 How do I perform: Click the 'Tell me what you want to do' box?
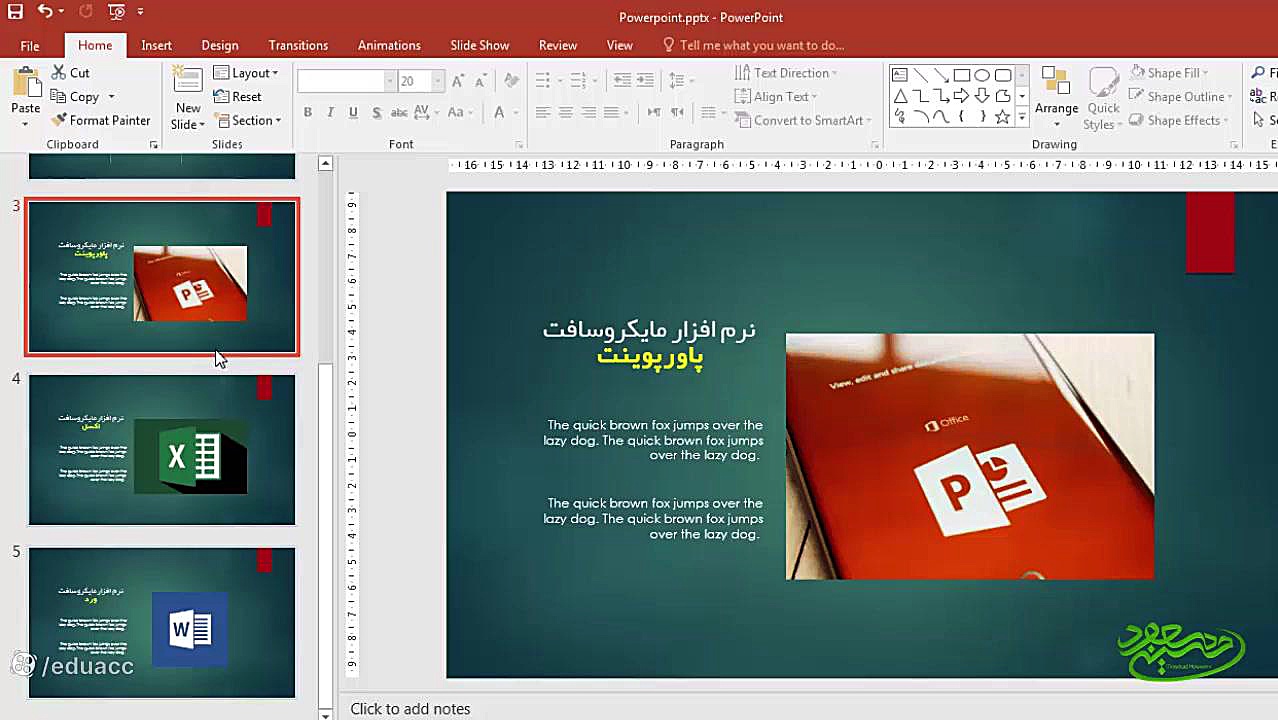pyautogui.click(x=754, y=45)
